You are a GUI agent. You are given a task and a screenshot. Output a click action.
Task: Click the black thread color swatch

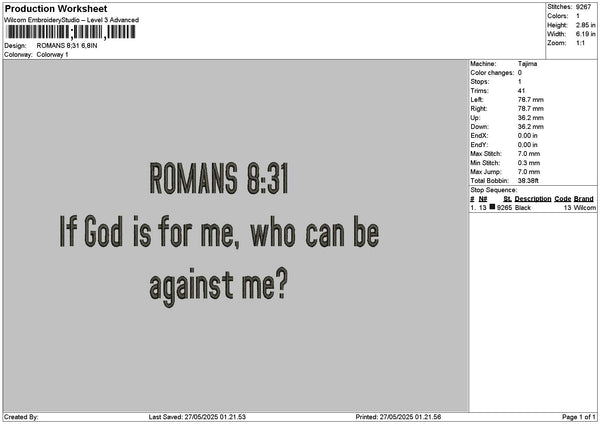(492, 207)
